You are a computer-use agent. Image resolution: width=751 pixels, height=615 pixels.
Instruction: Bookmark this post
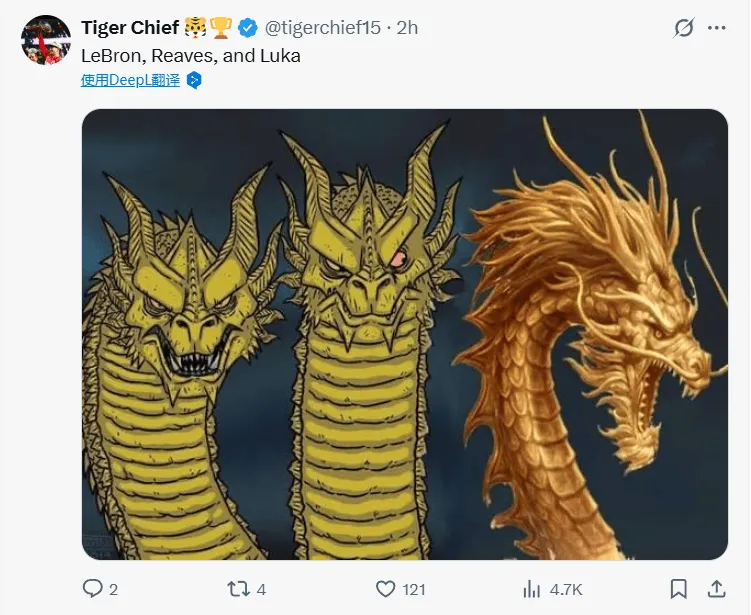pos(678,589)
